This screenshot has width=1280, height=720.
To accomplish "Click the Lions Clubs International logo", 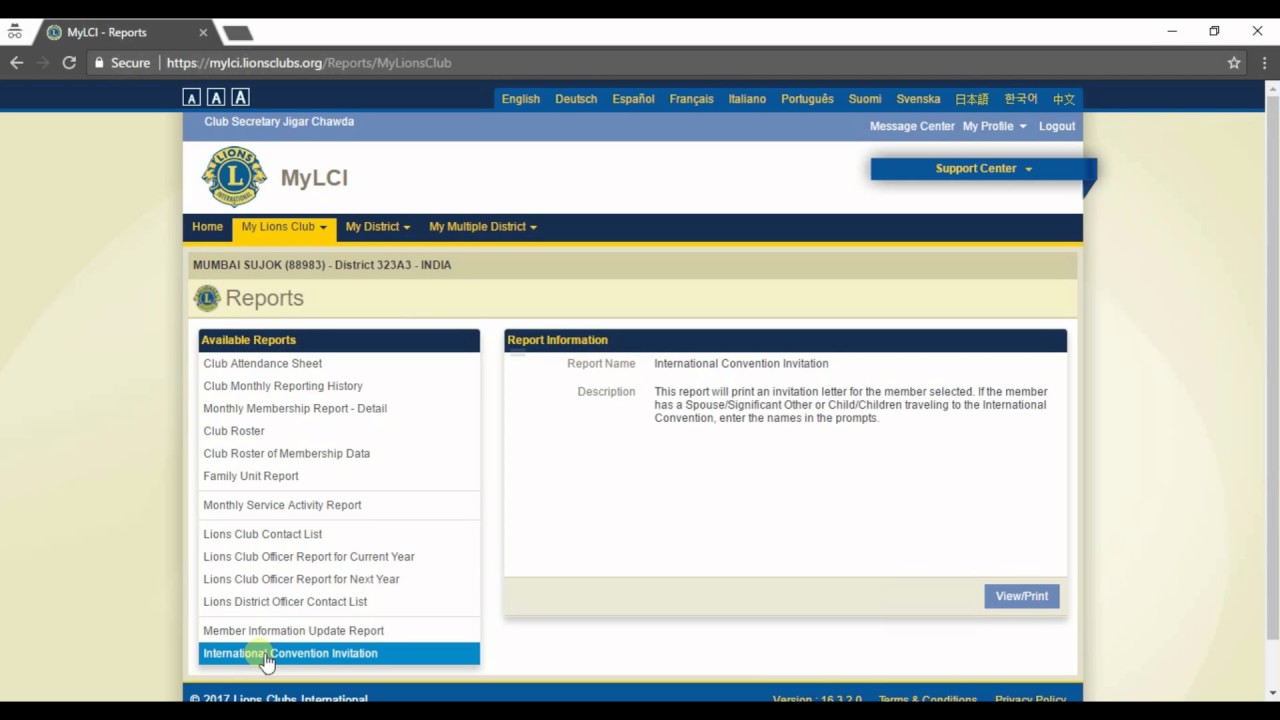I will tap(234, 177).
